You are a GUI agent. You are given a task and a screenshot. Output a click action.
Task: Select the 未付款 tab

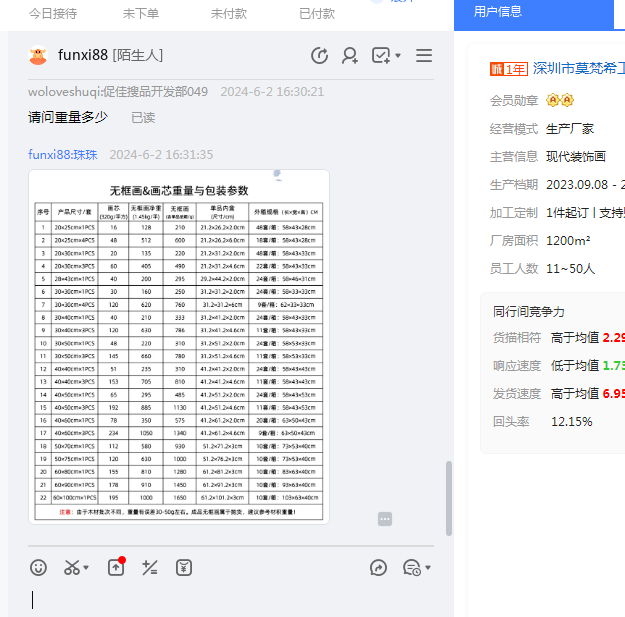tap(229, 13)
